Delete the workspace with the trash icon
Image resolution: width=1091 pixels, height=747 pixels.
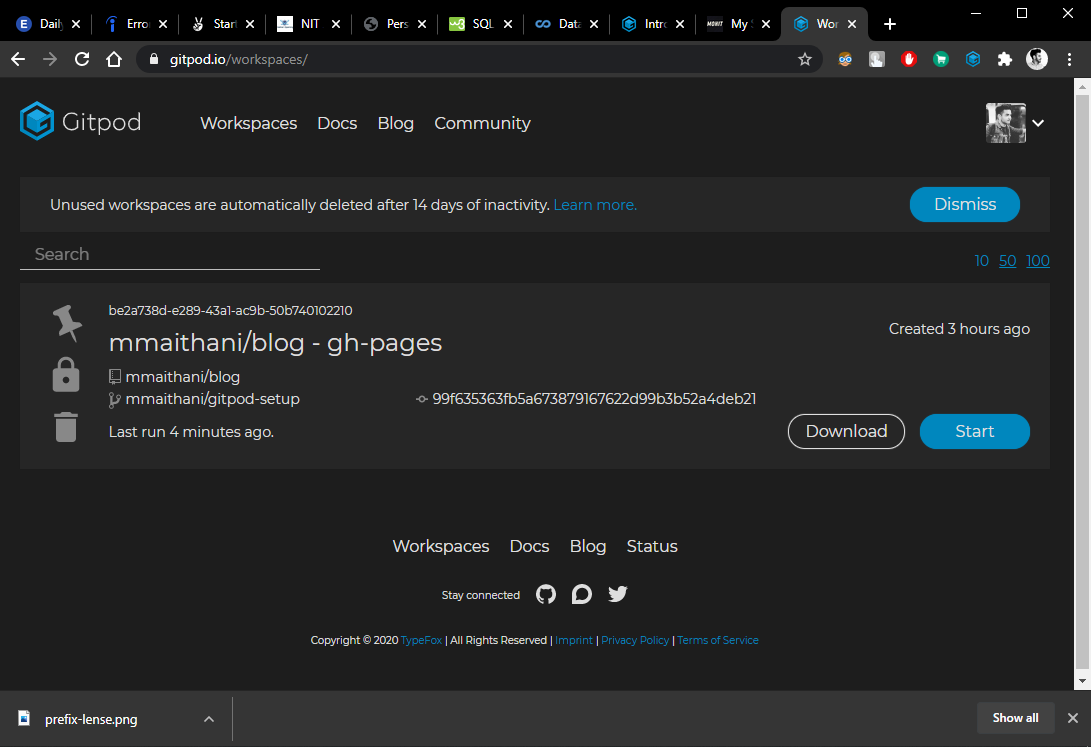(x=66, y=427)
